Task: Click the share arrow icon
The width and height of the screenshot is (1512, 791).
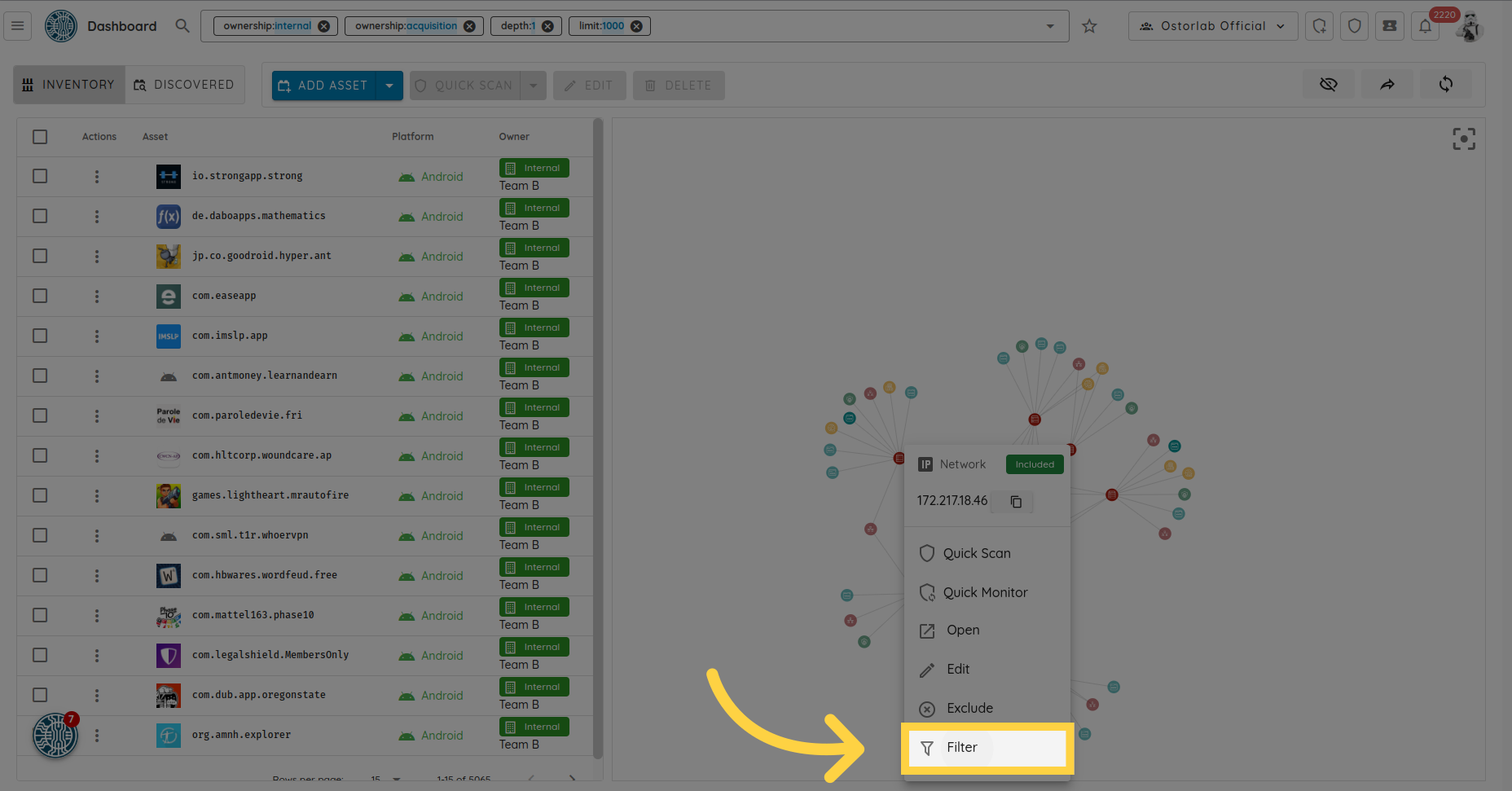Action: [1387, 84]
